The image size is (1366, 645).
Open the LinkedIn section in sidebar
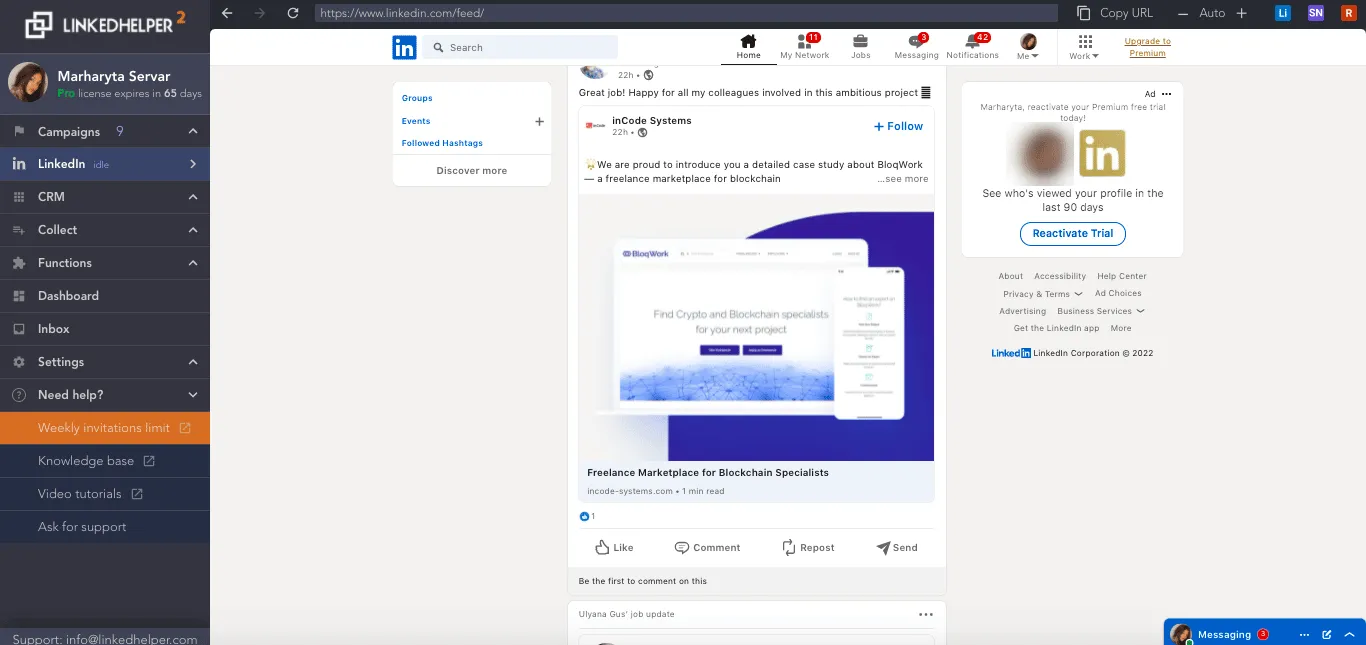click(x=105, y=164)
